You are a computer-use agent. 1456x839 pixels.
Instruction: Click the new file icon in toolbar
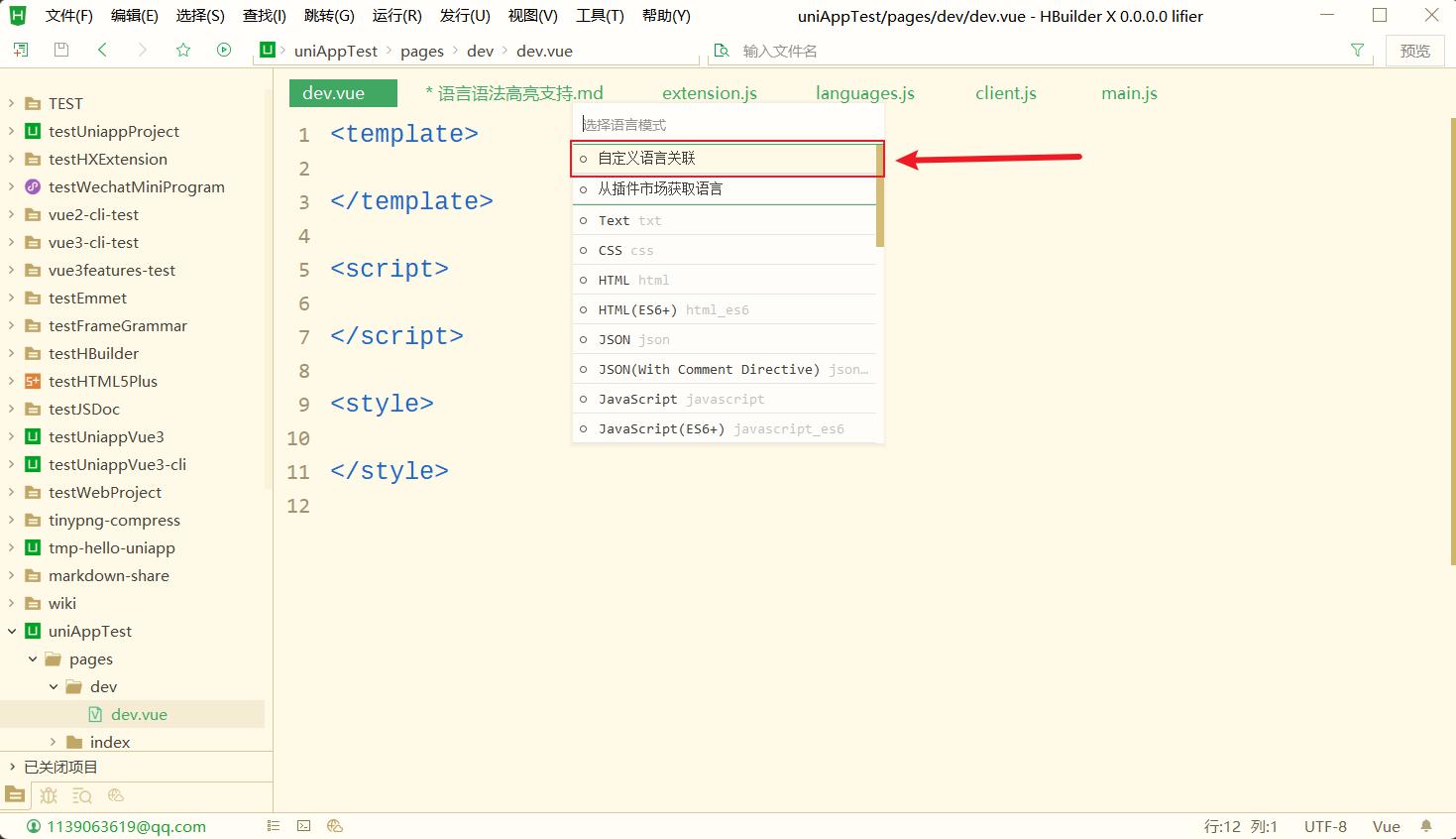click(x=20, y=50)
